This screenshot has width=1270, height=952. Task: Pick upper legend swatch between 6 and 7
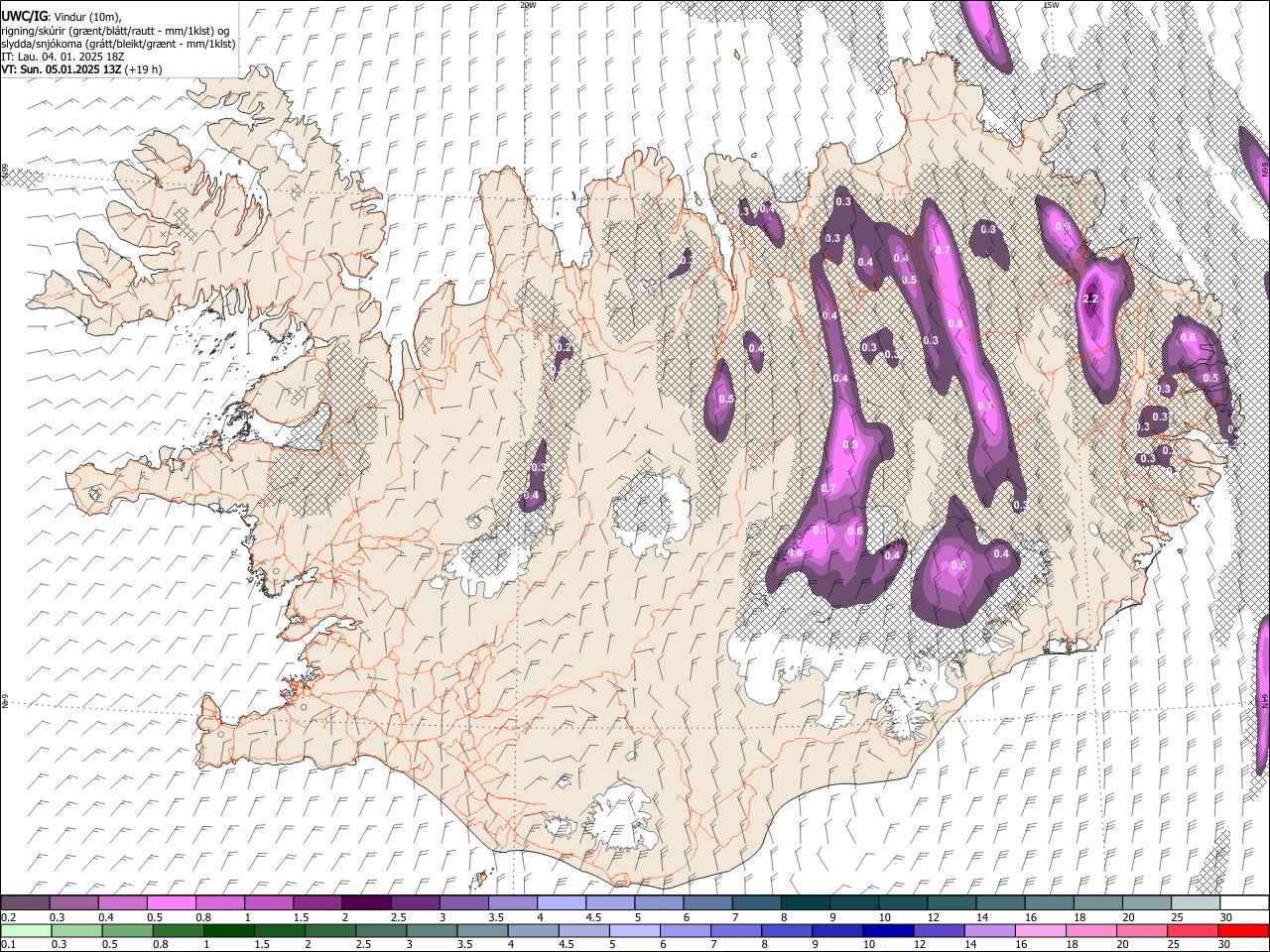[x=707, y=902]
